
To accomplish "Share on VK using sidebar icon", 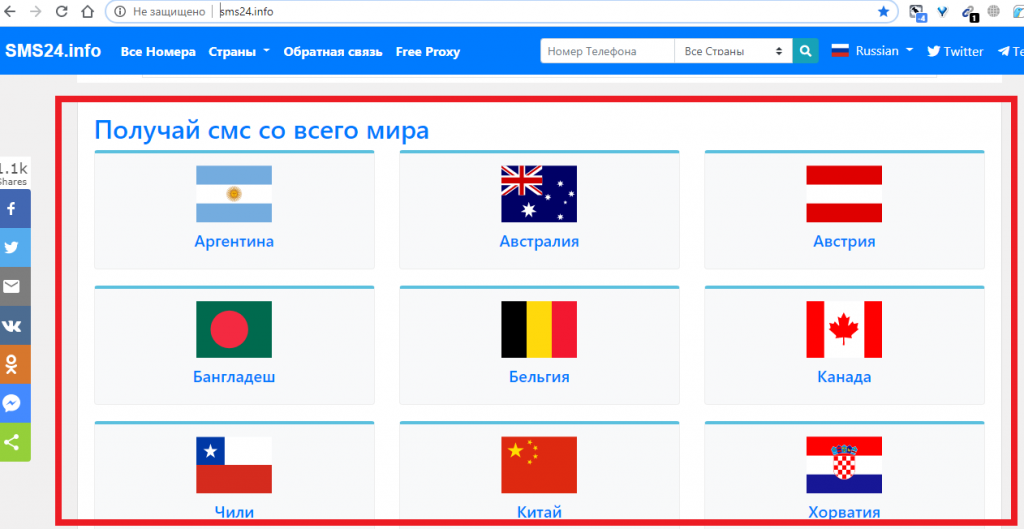I will [x=13, y=326].
